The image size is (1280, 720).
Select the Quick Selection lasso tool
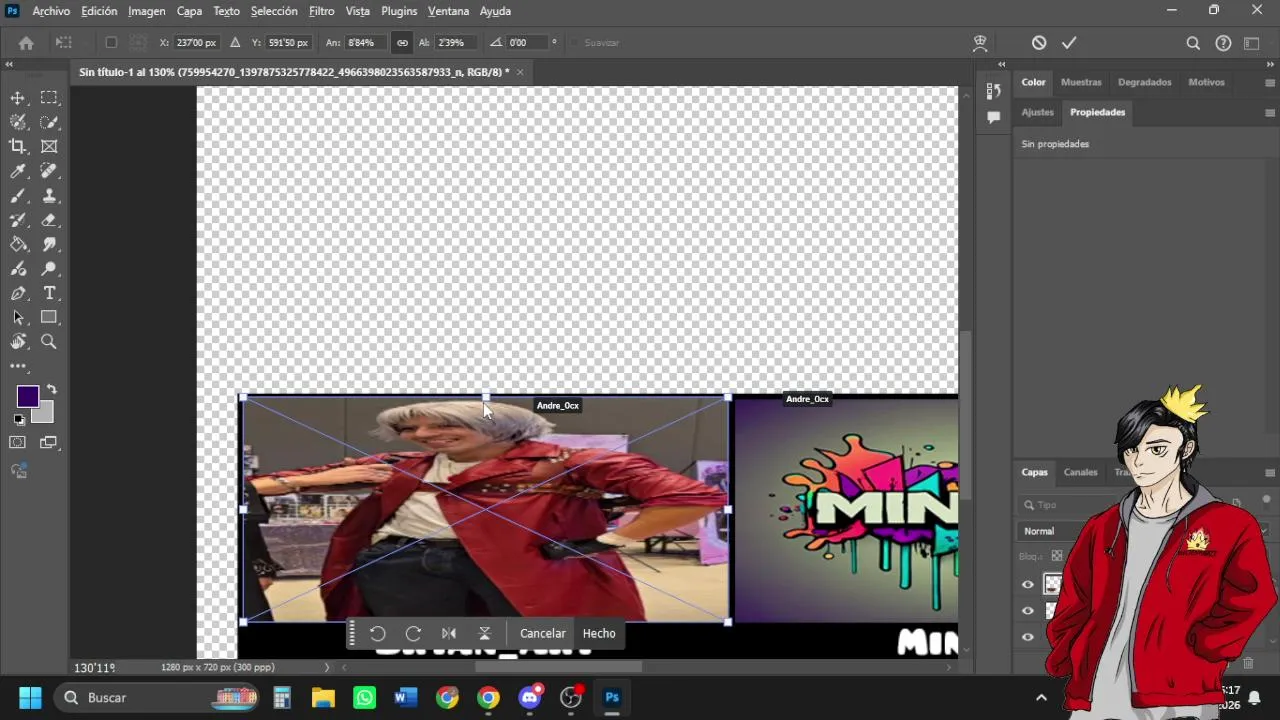tap(49, 122)
